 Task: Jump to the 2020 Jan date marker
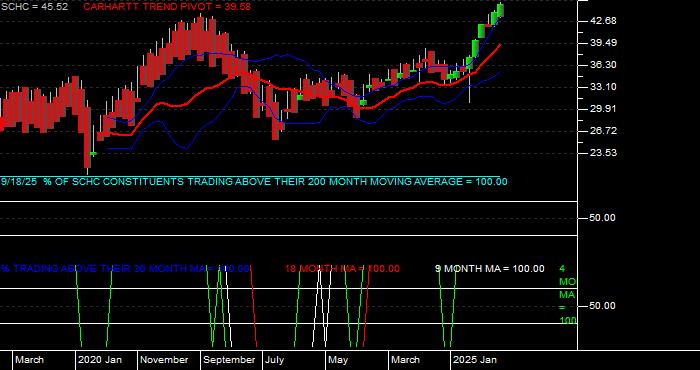[100, 360]
